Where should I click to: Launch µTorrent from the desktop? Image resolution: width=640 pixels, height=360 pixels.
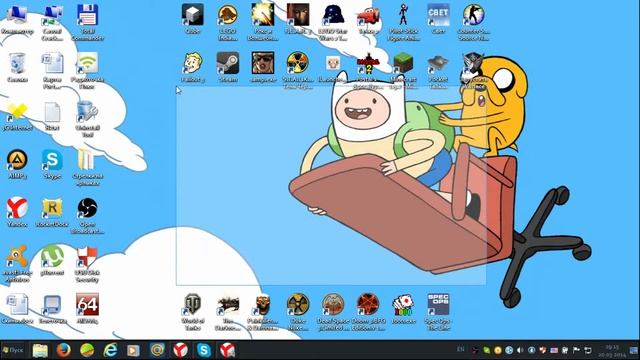(x=52, y=260)
